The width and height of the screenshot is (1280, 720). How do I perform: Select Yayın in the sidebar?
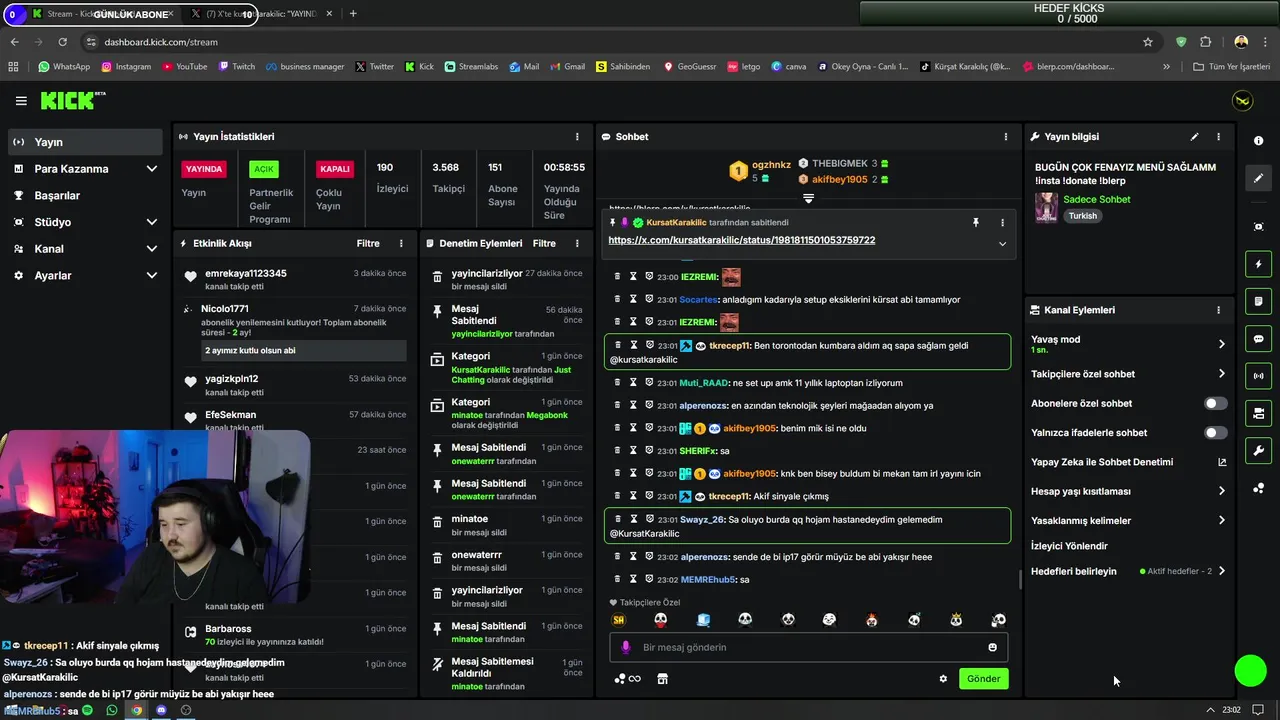(x=86, y=142)
